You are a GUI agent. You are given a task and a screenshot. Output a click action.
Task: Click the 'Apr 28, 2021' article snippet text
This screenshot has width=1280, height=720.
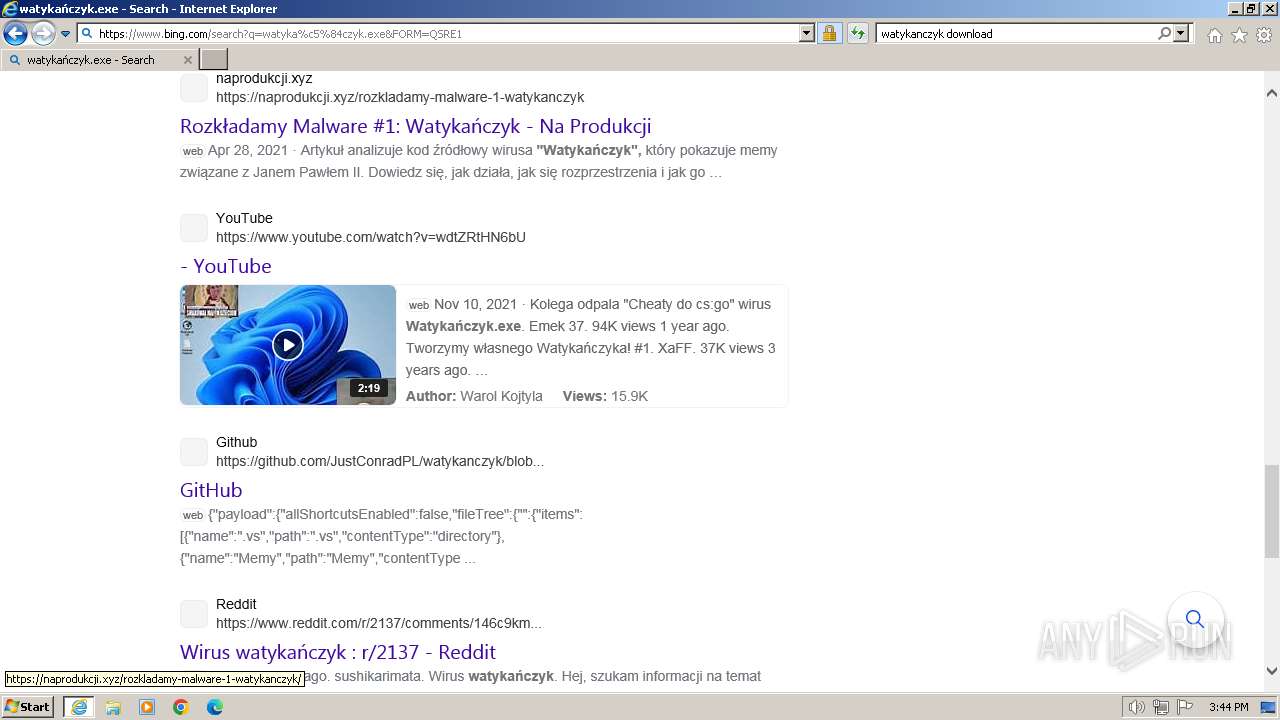point(479,161)
